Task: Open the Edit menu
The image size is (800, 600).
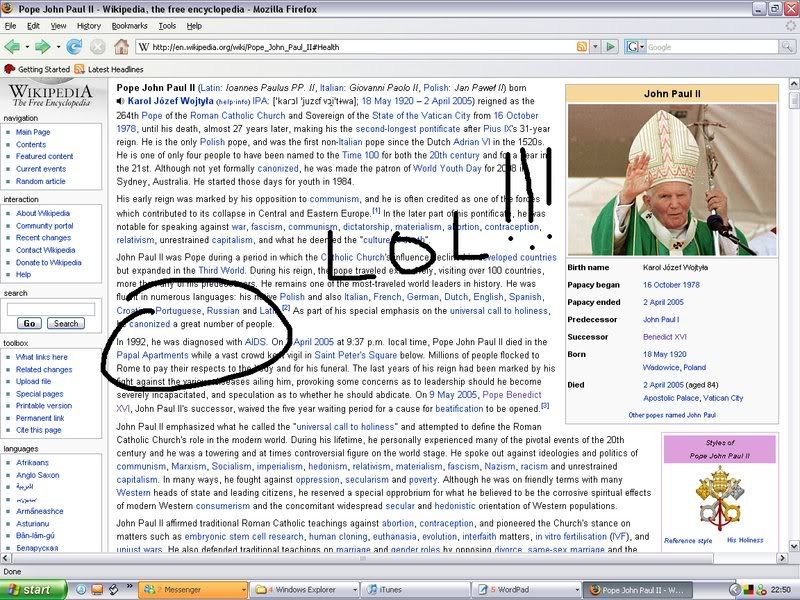Action: point(33,26)
